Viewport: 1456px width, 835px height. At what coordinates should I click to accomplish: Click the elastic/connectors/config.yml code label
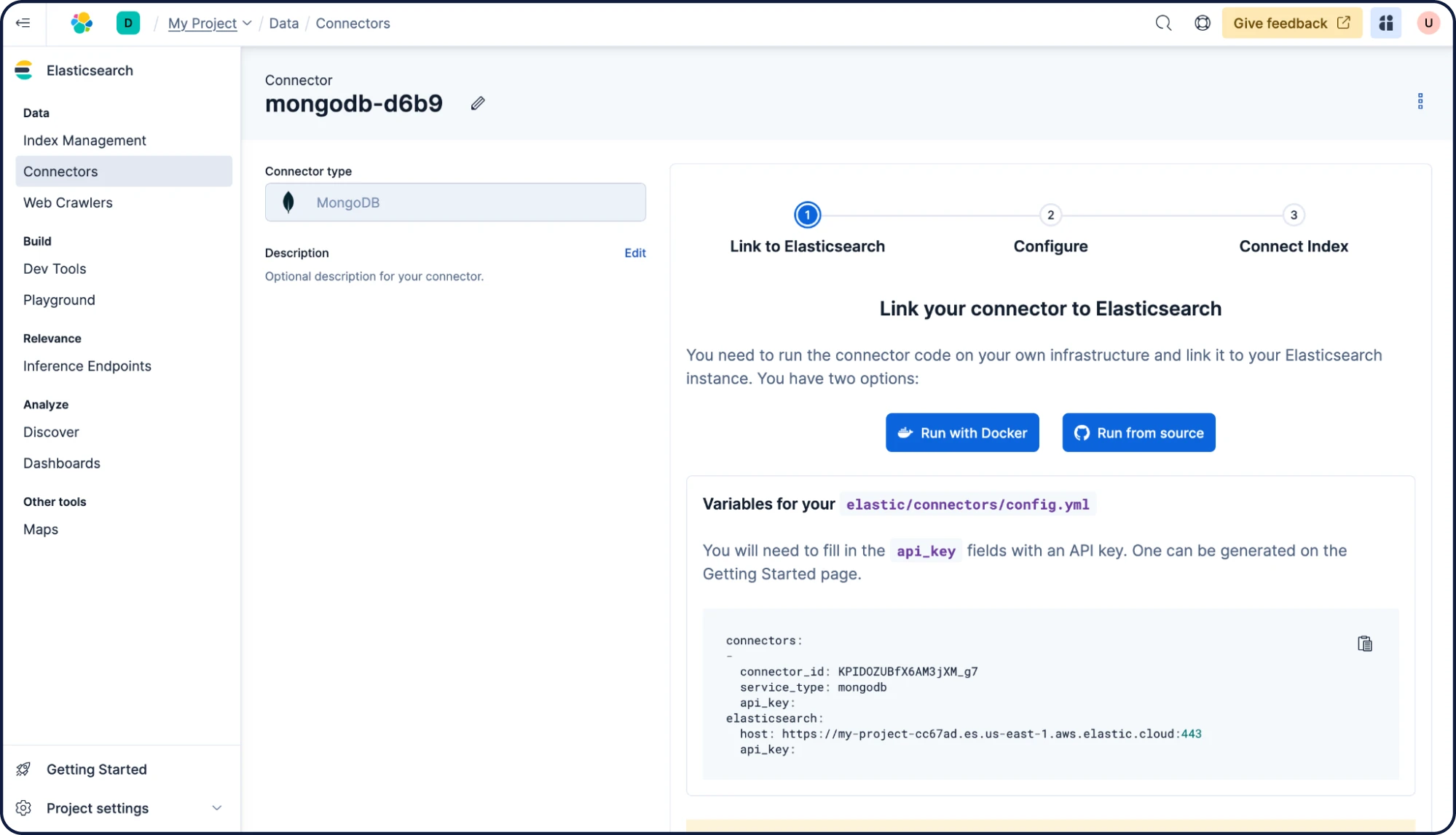pyautogui.click(x=967, y=504)
